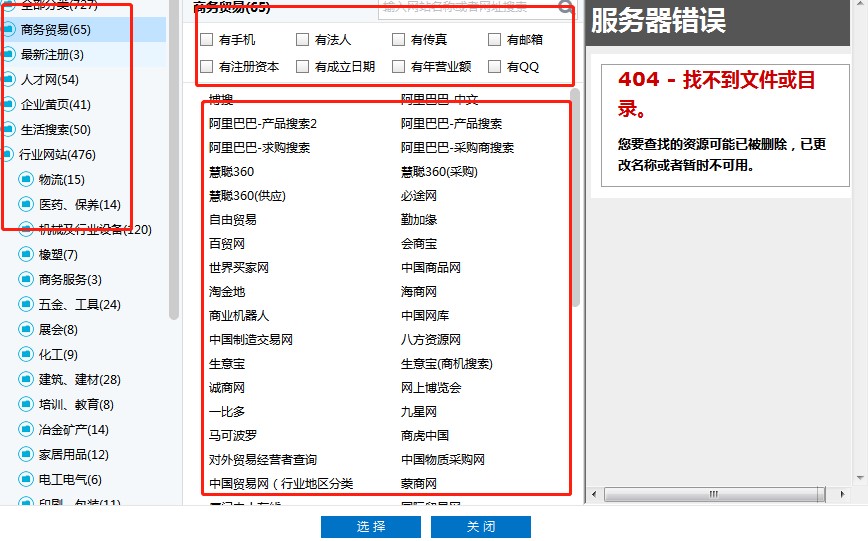Click the preview pane horizontal scrollbar thumb
The height and width of the screenshot is (541, 868).
click(714, 494)
